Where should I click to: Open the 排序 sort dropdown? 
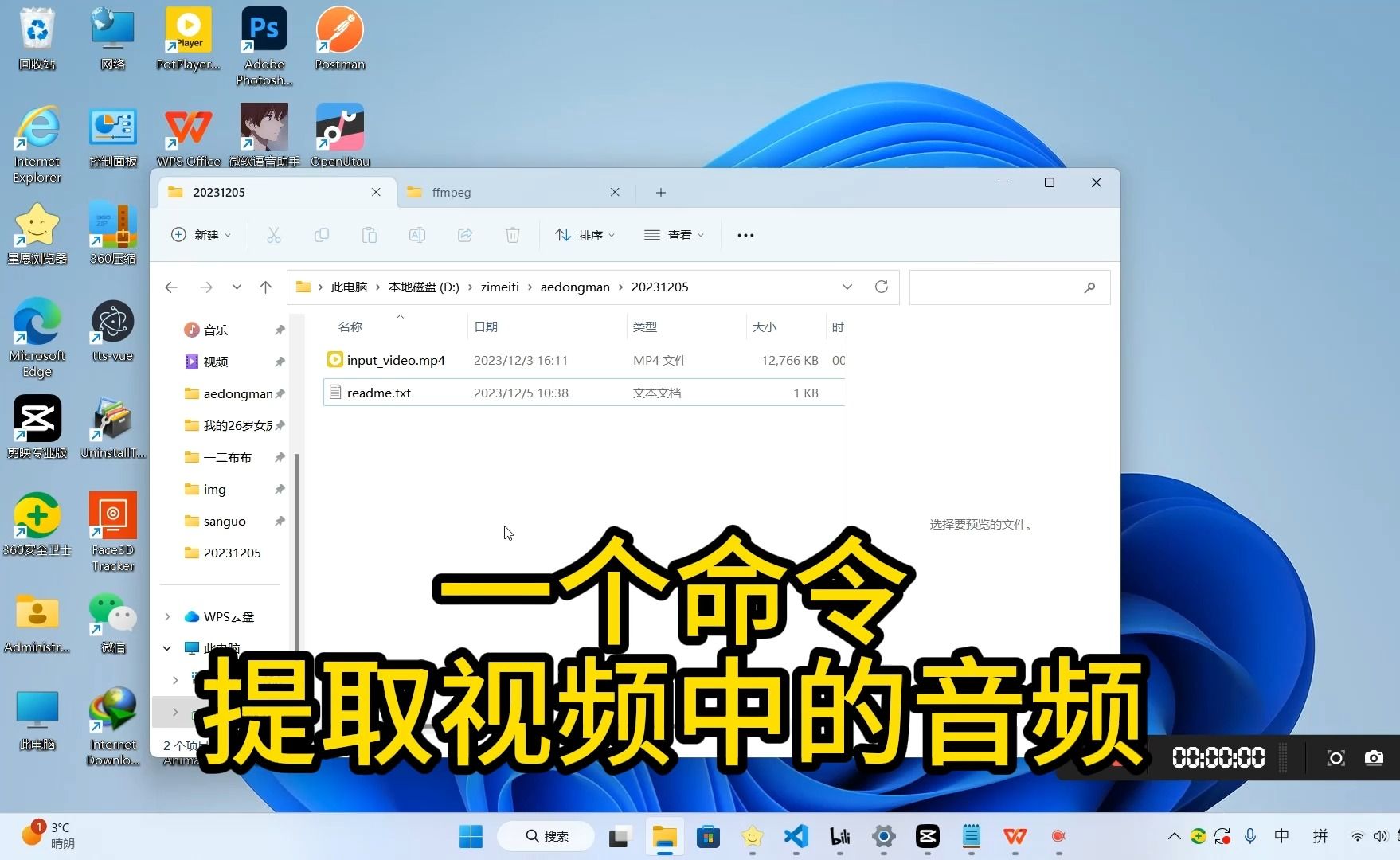point(585,235)
